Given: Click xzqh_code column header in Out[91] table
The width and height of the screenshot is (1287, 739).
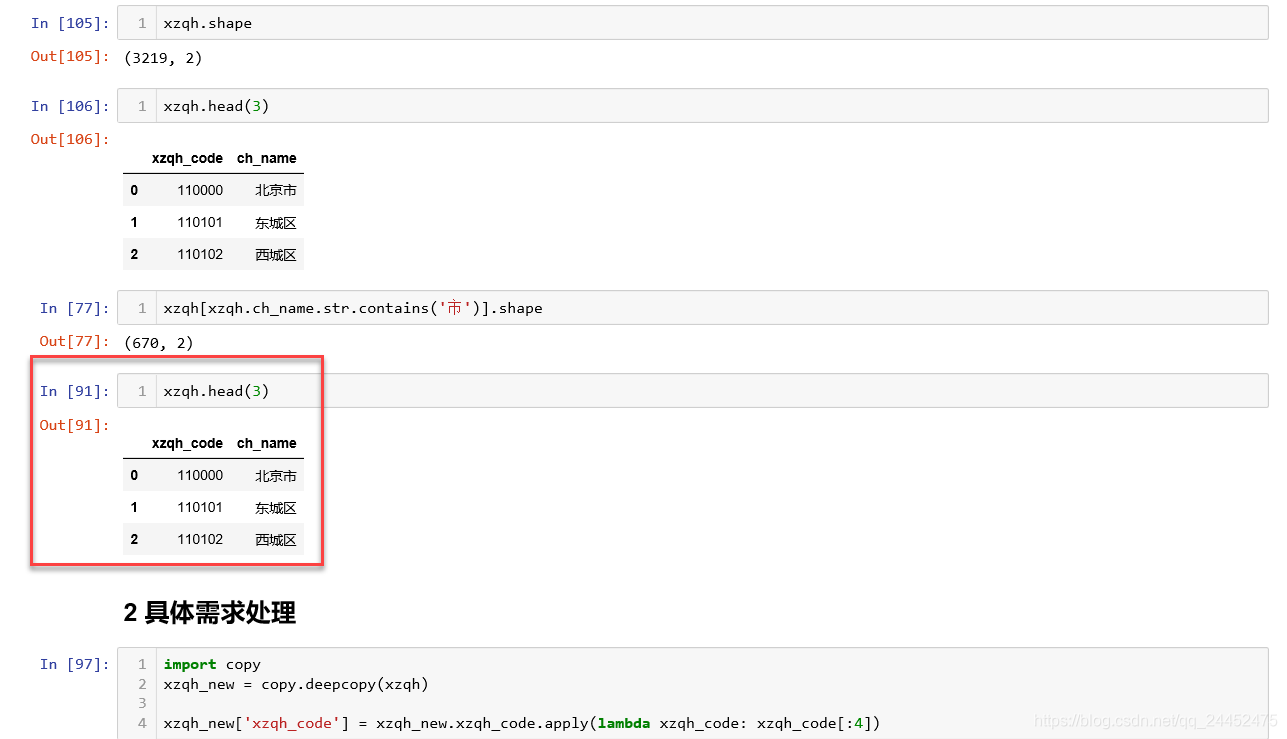Looking at the screenshot, I should click(x=187, y=443).
